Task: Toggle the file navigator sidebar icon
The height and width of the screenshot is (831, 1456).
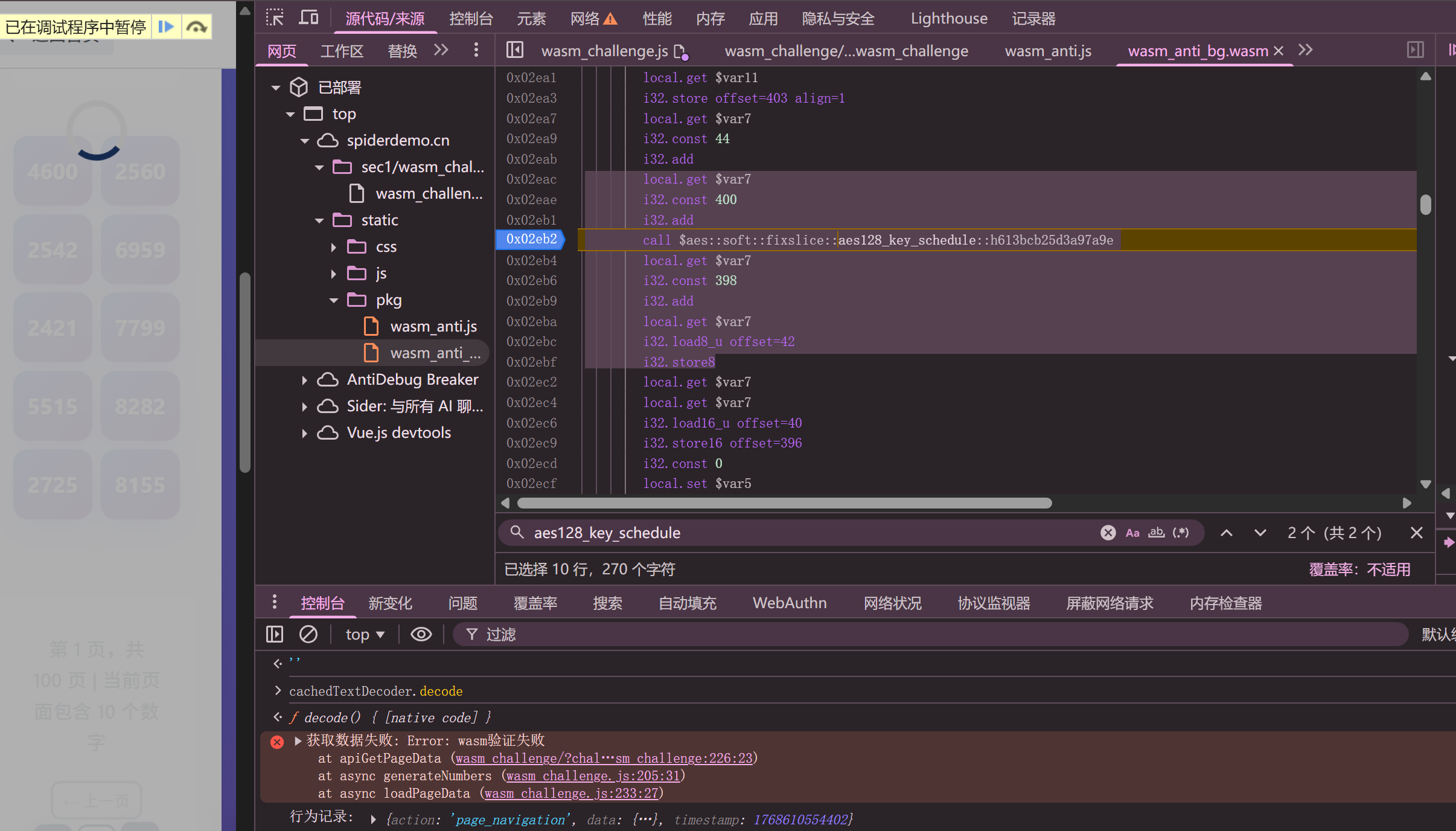Action: point(514,50)
